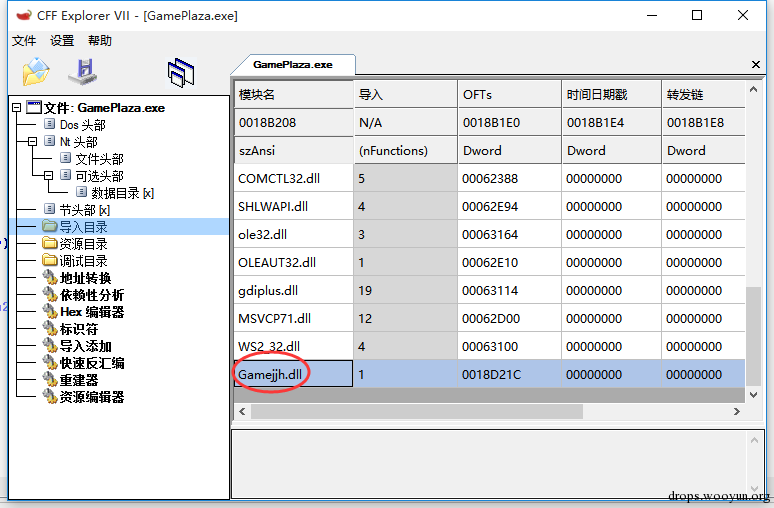This screenshot has height=508, width=774.
Task: Click the 可选头部 page icon
Action: click(x=65, y=175)
